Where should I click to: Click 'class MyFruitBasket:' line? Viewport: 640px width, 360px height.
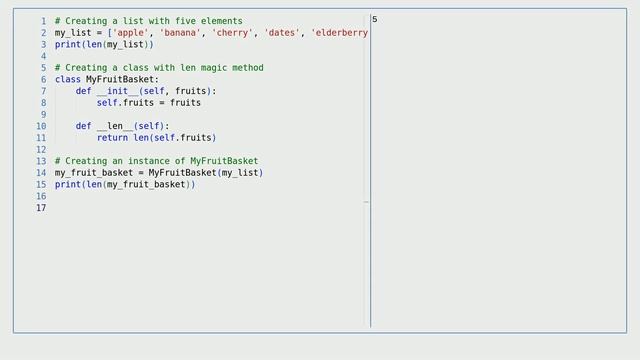coord(107,79)
